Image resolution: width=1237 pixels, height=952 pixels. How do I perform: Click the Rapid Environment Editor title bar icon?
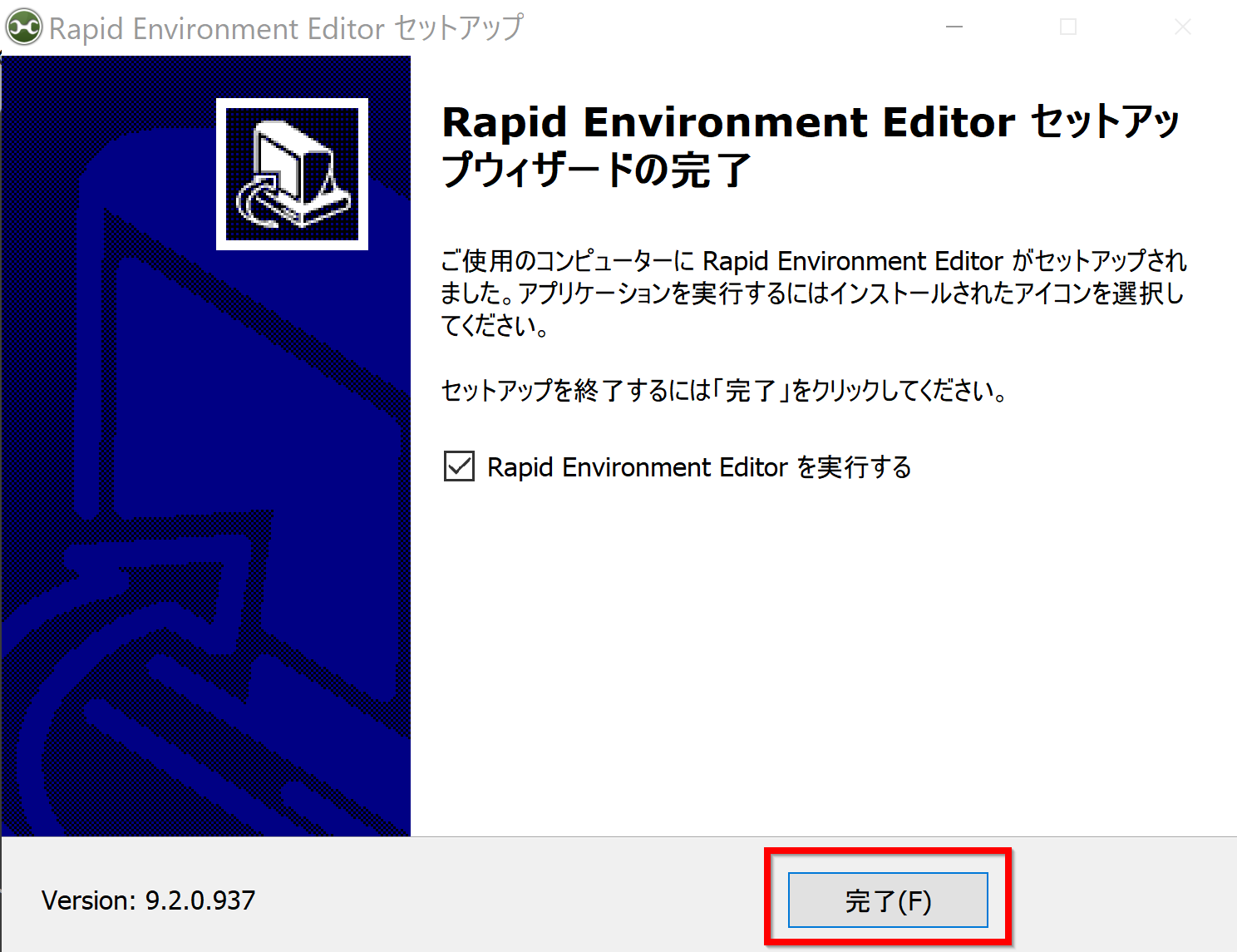pyautogui.click(x=23, y=27)
